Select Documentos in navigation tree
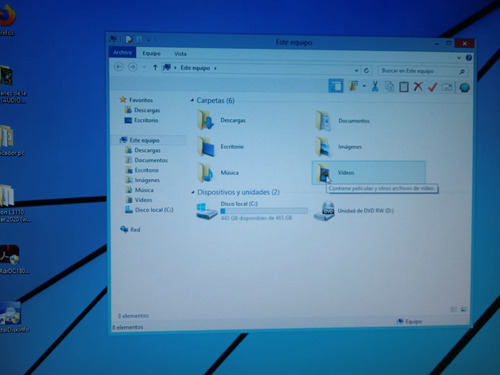Image resolution: width=500 pixels, height=375 pixels. pos(146,160)
